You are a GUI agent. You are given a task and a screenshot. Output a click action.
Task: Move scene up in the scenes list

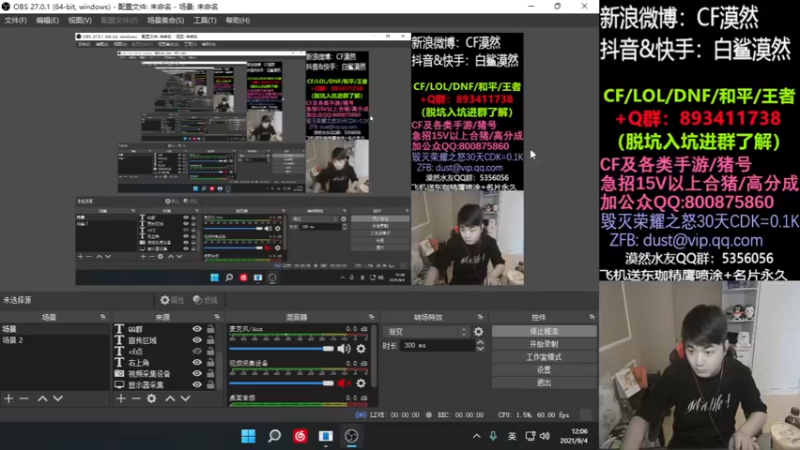[42, 398]
